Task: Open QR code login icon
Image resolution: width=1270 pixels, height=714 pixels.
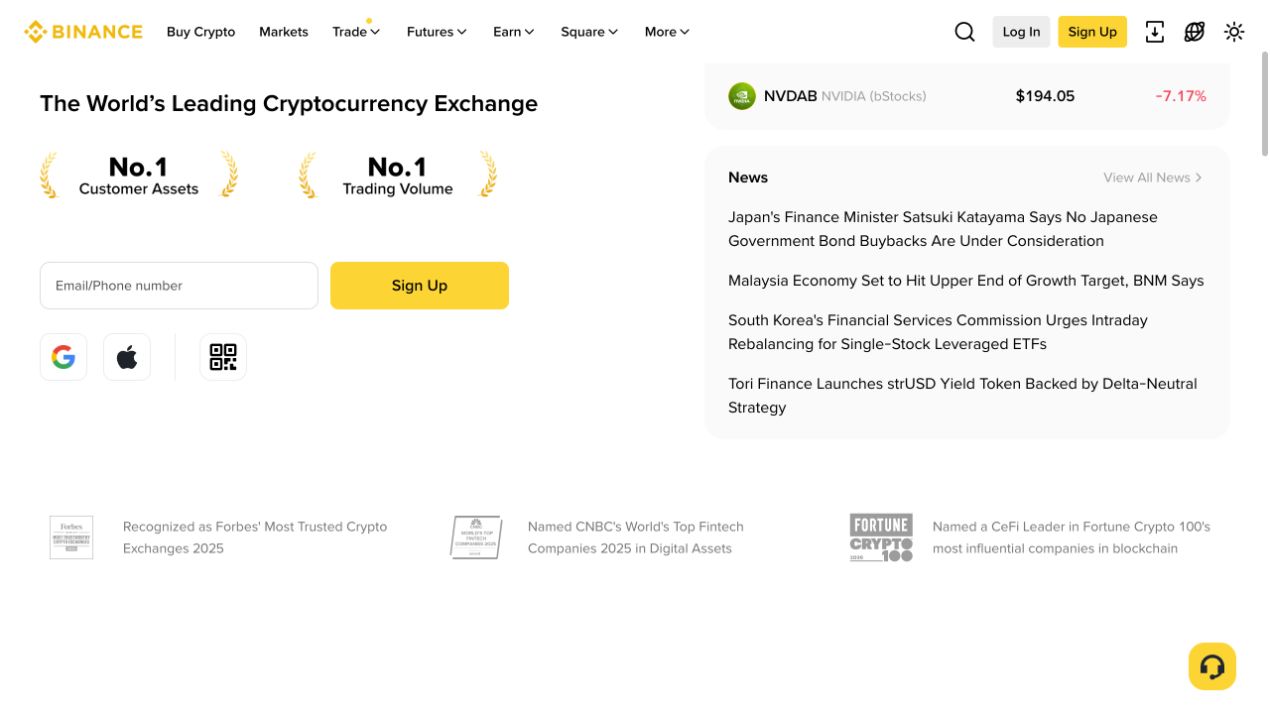Action: coord(223,357)
